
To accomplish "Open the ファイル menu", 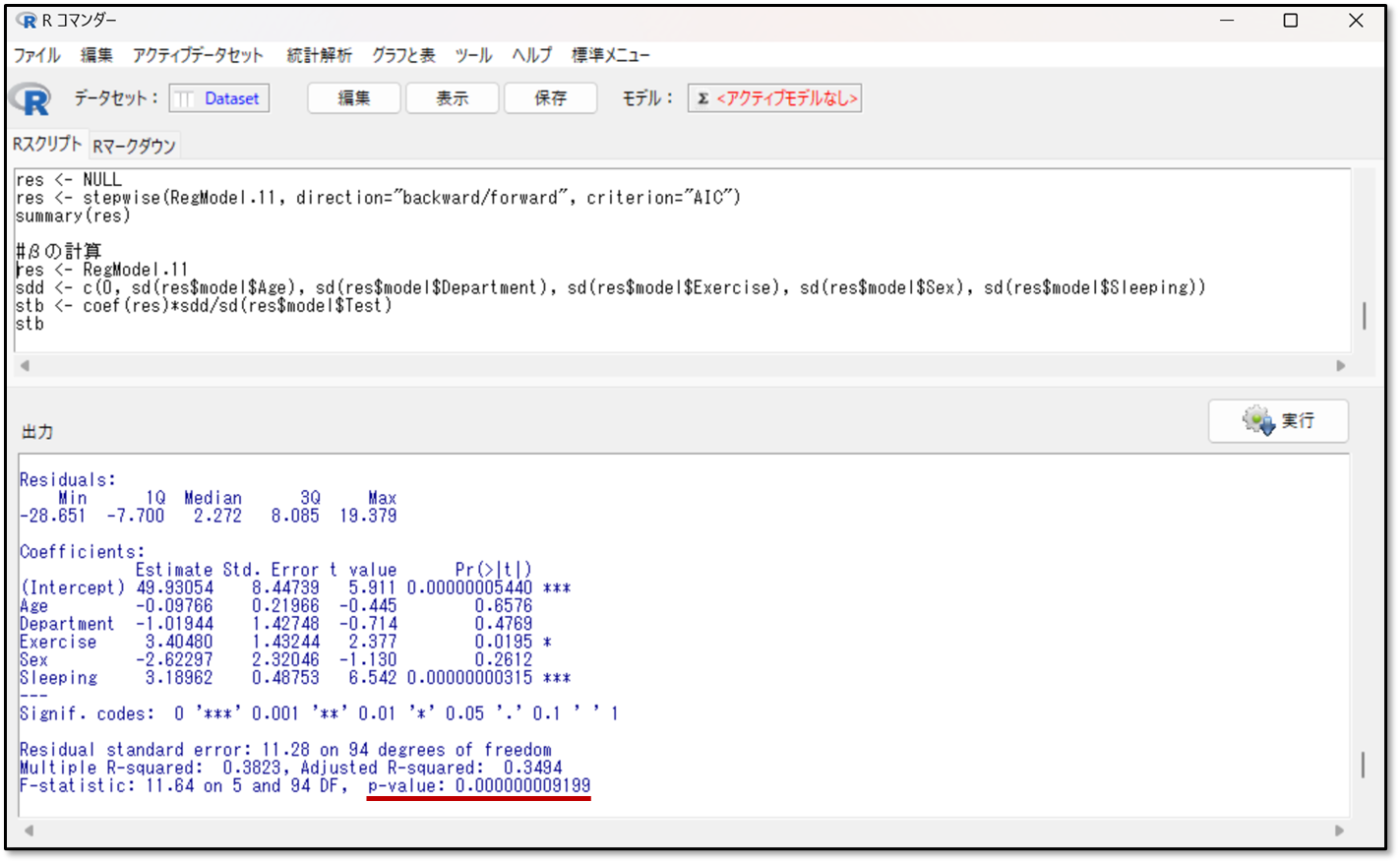I will pos(37,55).
